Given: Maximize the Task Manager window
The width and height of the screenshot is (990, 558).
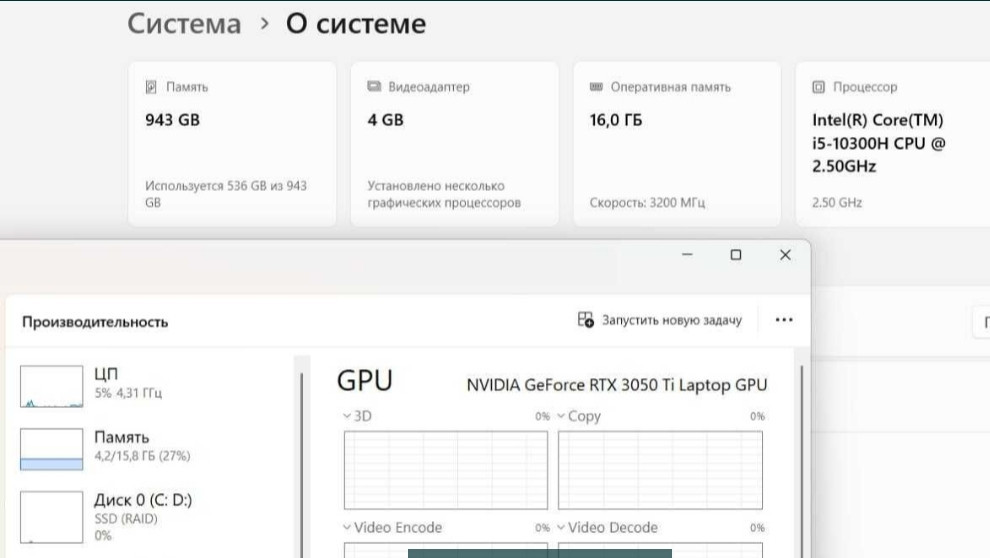Looking at the screenshot, I should [736, 254].
